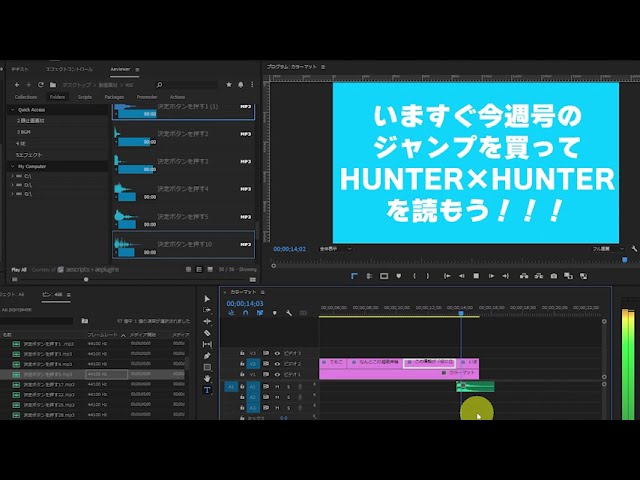640x480 pixels.
Task: Toggle eye visibility of ビデオ2 track
Action: (277, 364)
